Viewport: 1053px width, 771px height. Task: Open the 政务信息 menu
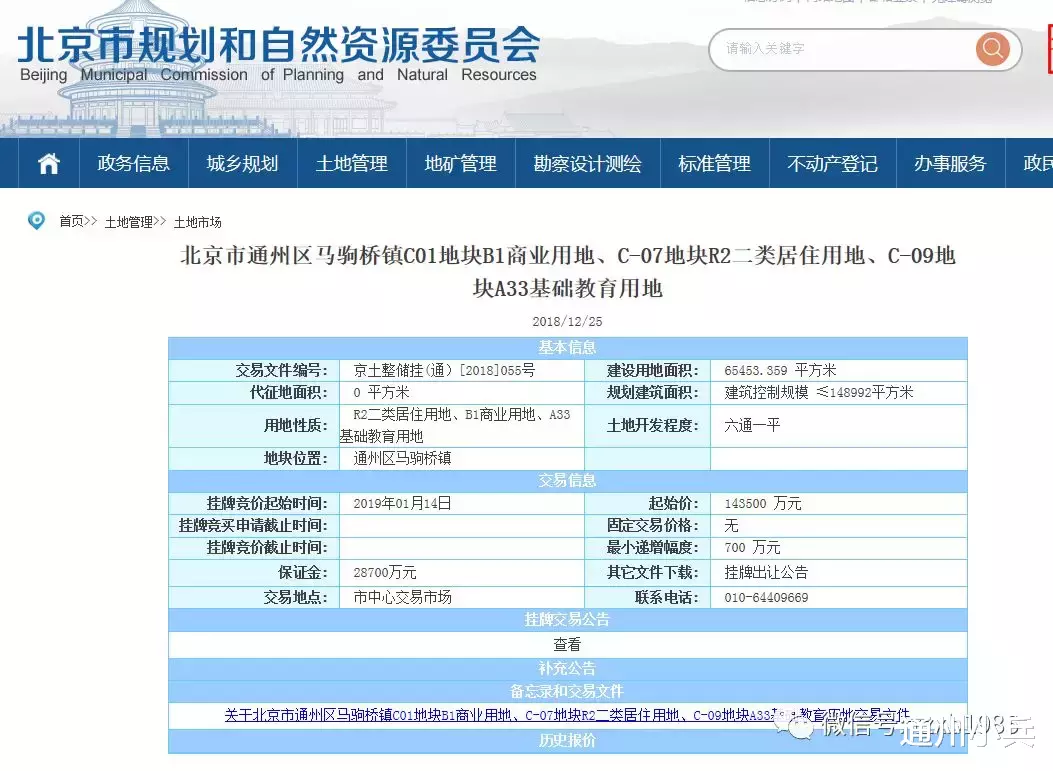133,163
